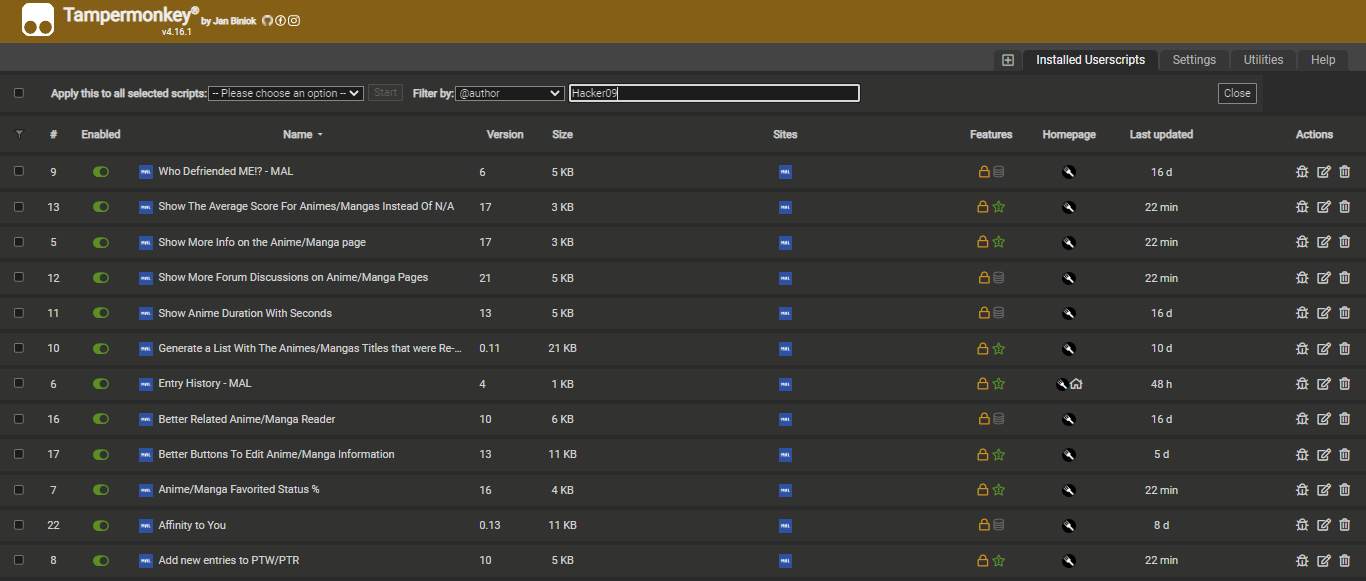Expand the @author filter dropdown
Viewport: 1366px width, 581px height.
509,93
